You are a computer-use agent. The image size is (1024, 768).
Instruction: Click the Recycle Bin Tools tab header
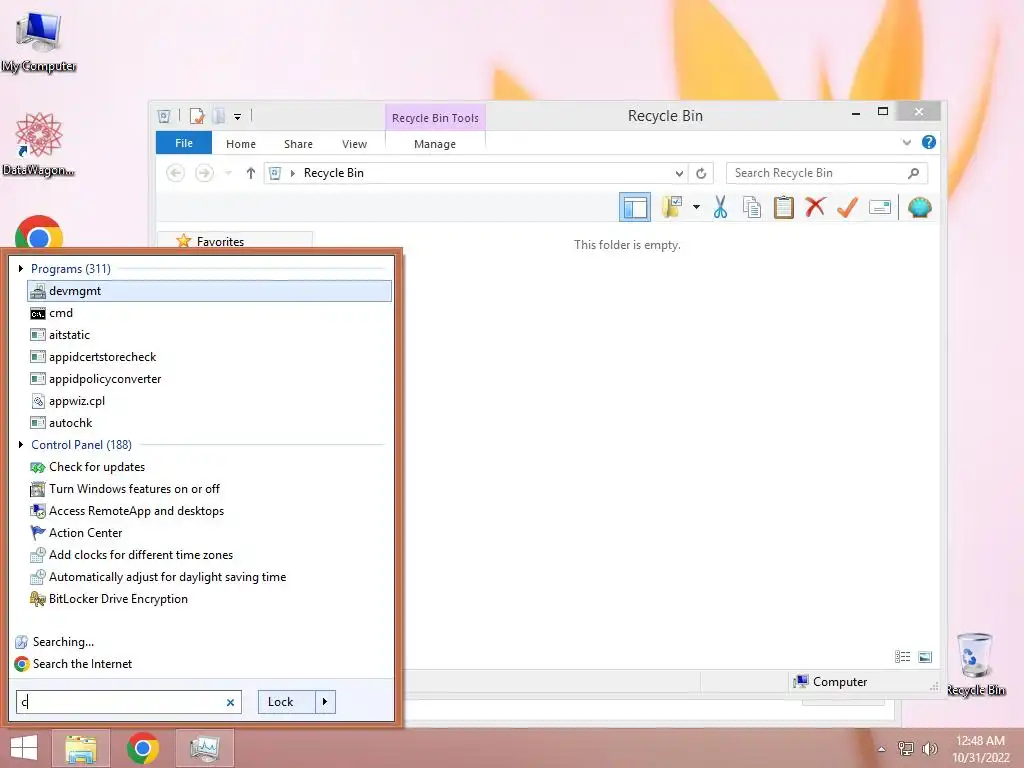click(435, 118)
